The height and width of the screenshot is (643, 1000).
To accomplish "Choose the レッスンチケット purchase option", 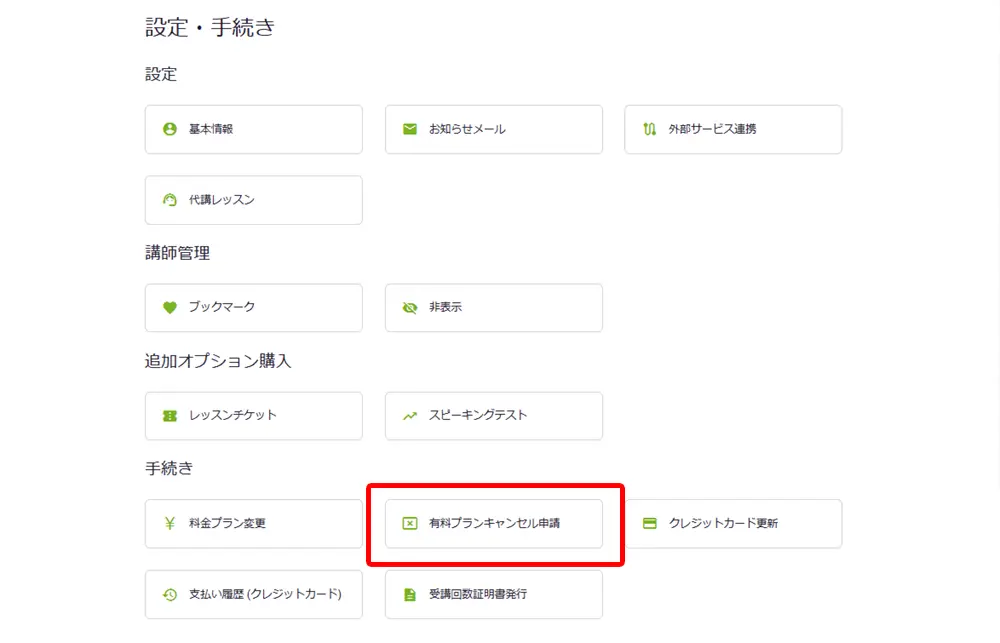I will (253, 416).
